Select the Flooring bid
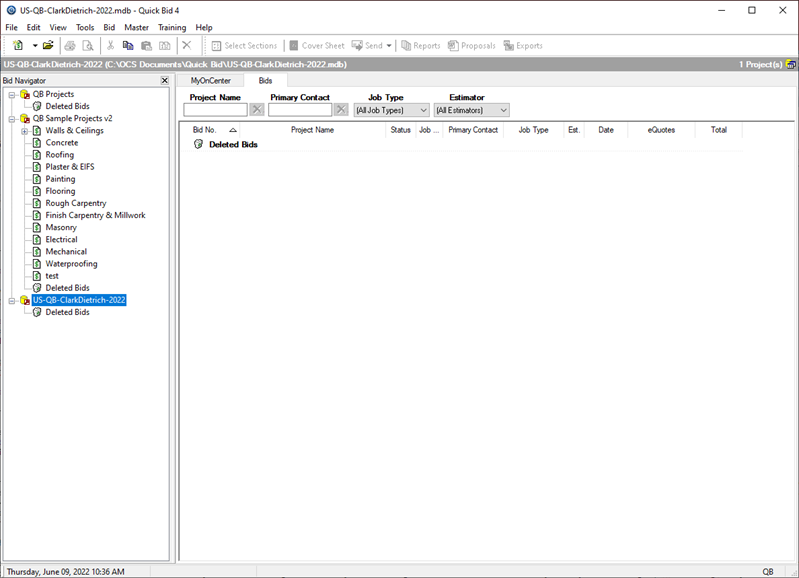This screenshot has height=578, width=799. click(x=60, y=191)
